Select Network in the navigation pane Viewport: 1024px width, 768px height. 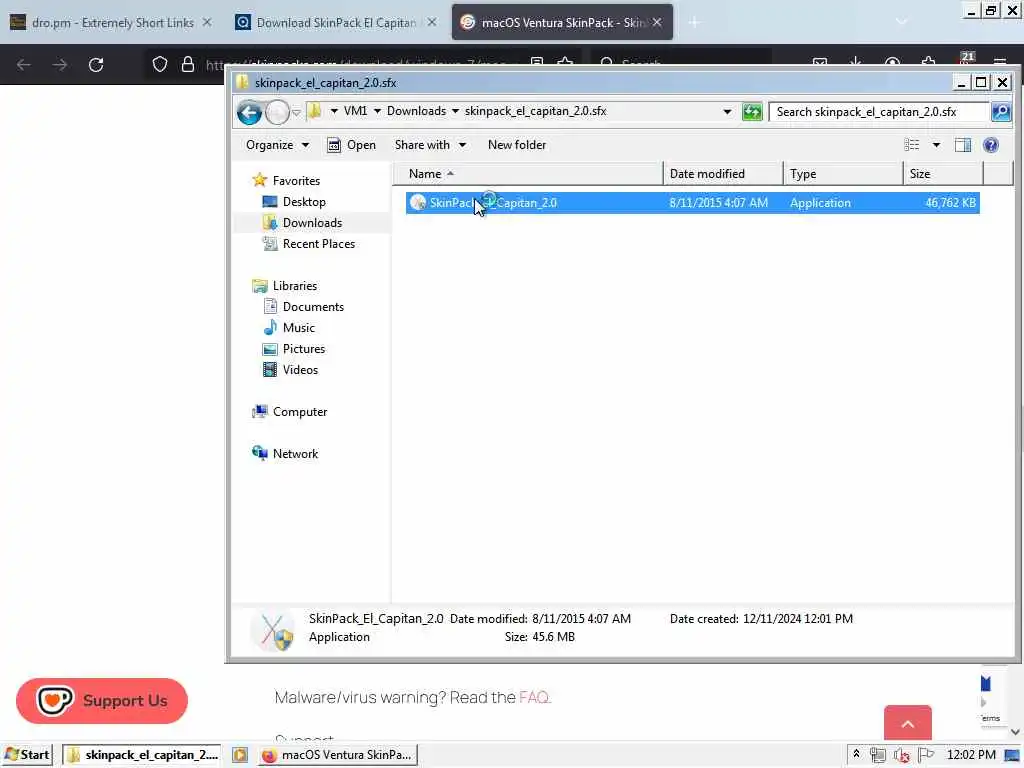[295, 454]
